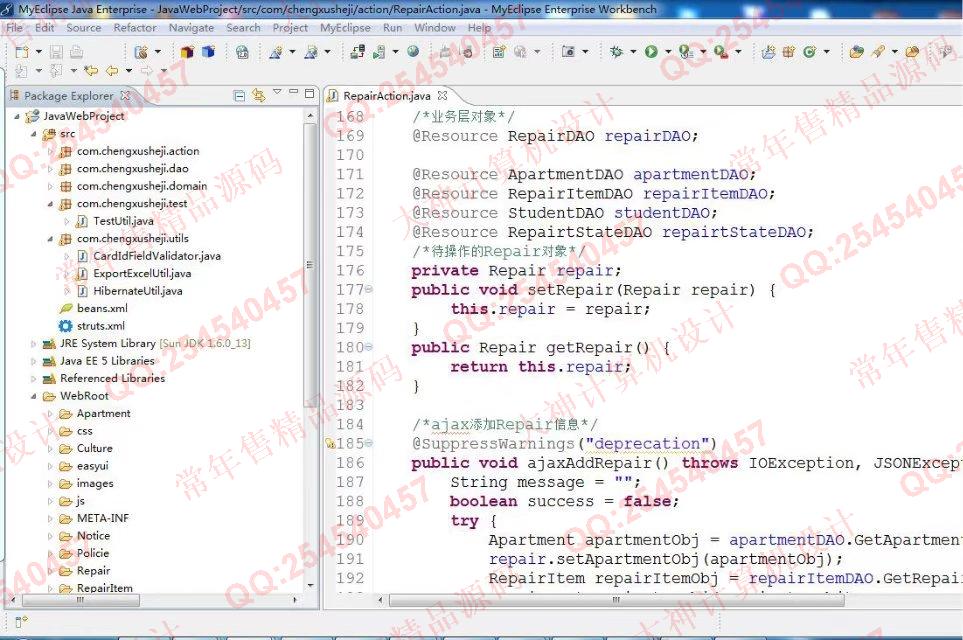The image size is (963, 640).
Task: Click the New Java Project icon
Action: [768, 52]
